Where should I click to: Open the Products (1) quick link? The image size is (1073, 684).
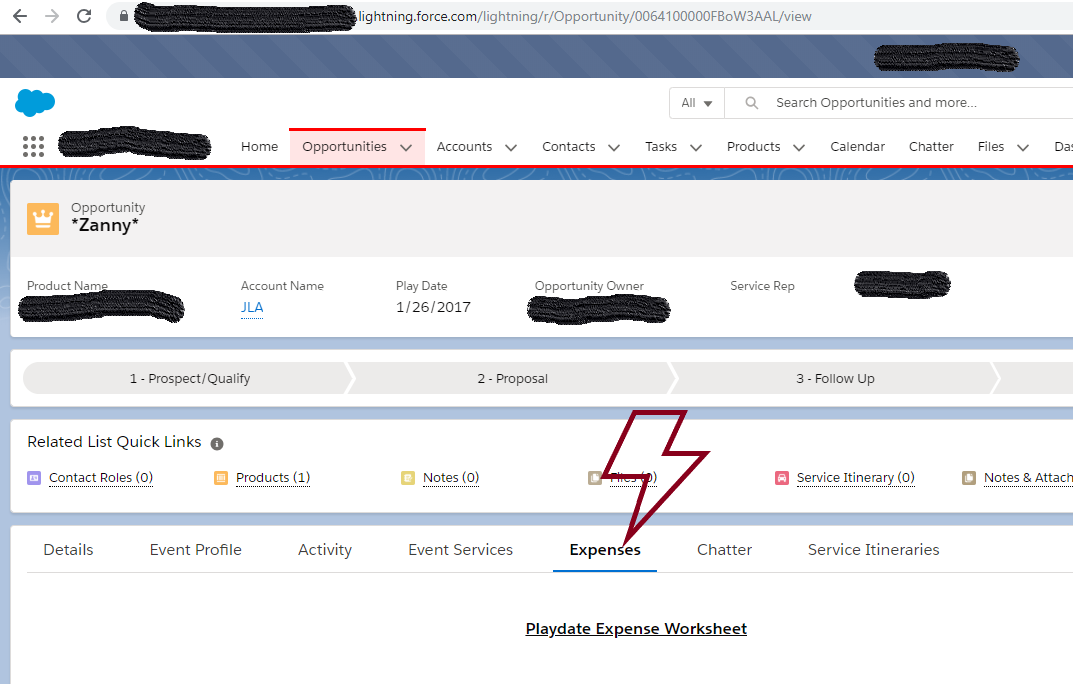tap(273, 477)
